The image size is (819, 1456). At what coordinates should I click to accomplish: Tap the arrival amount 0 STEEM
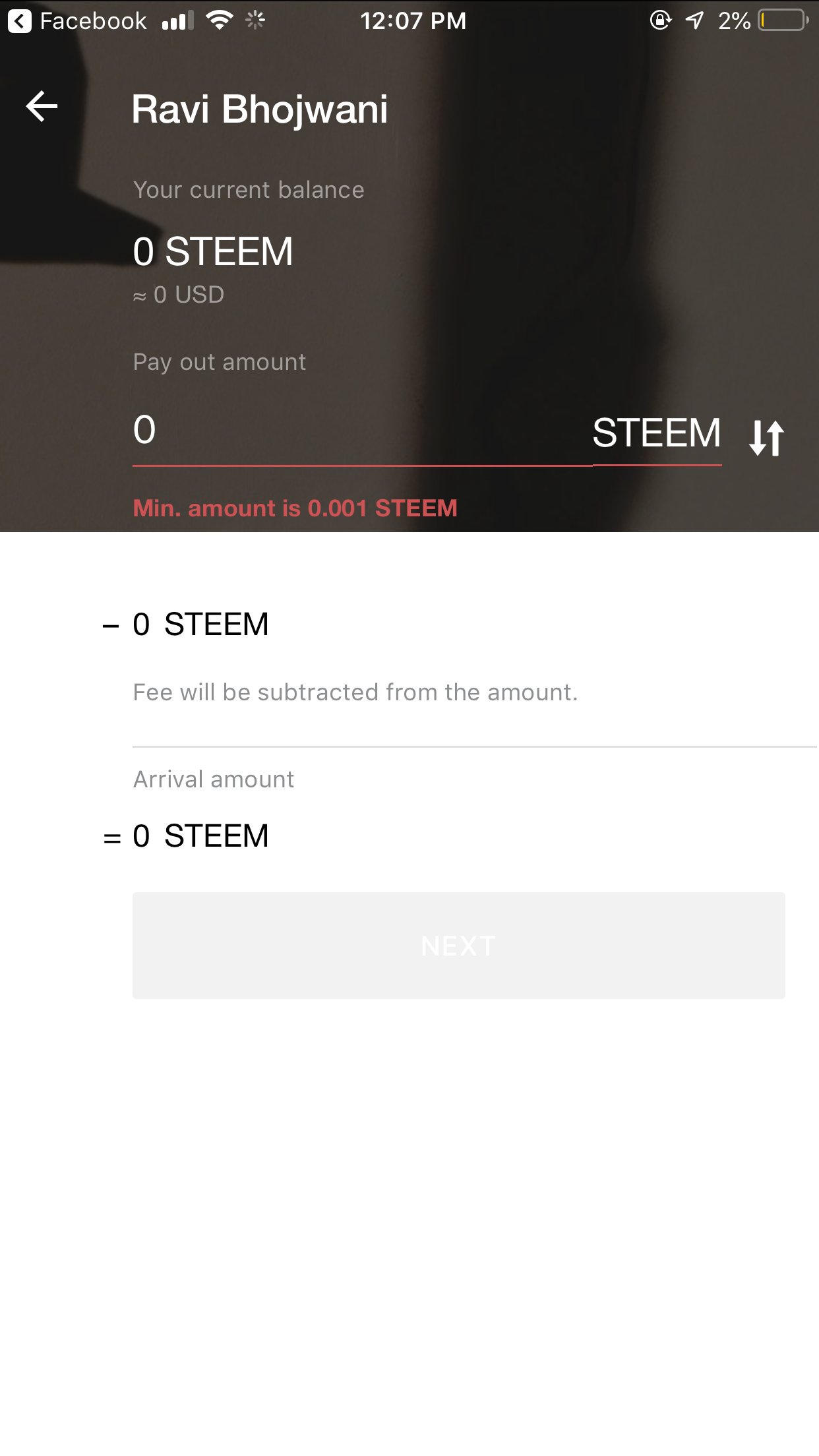200,836
